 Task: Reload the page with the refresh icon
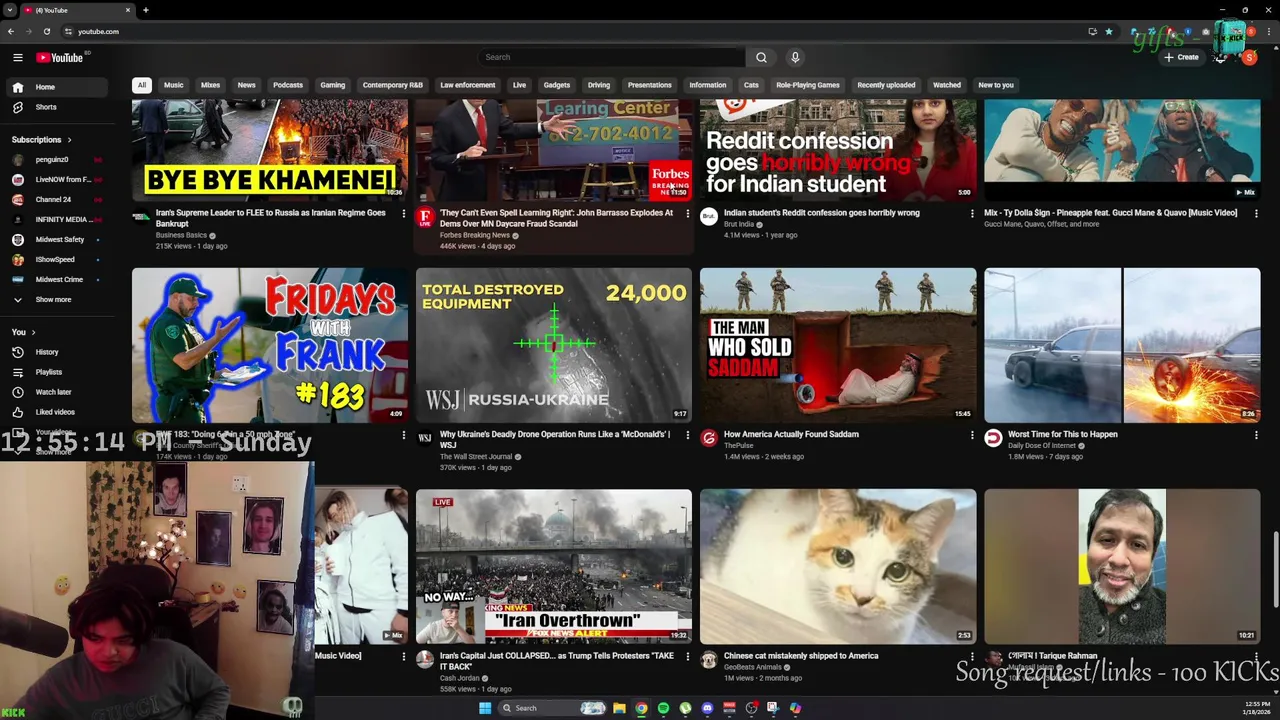(46, 31)
